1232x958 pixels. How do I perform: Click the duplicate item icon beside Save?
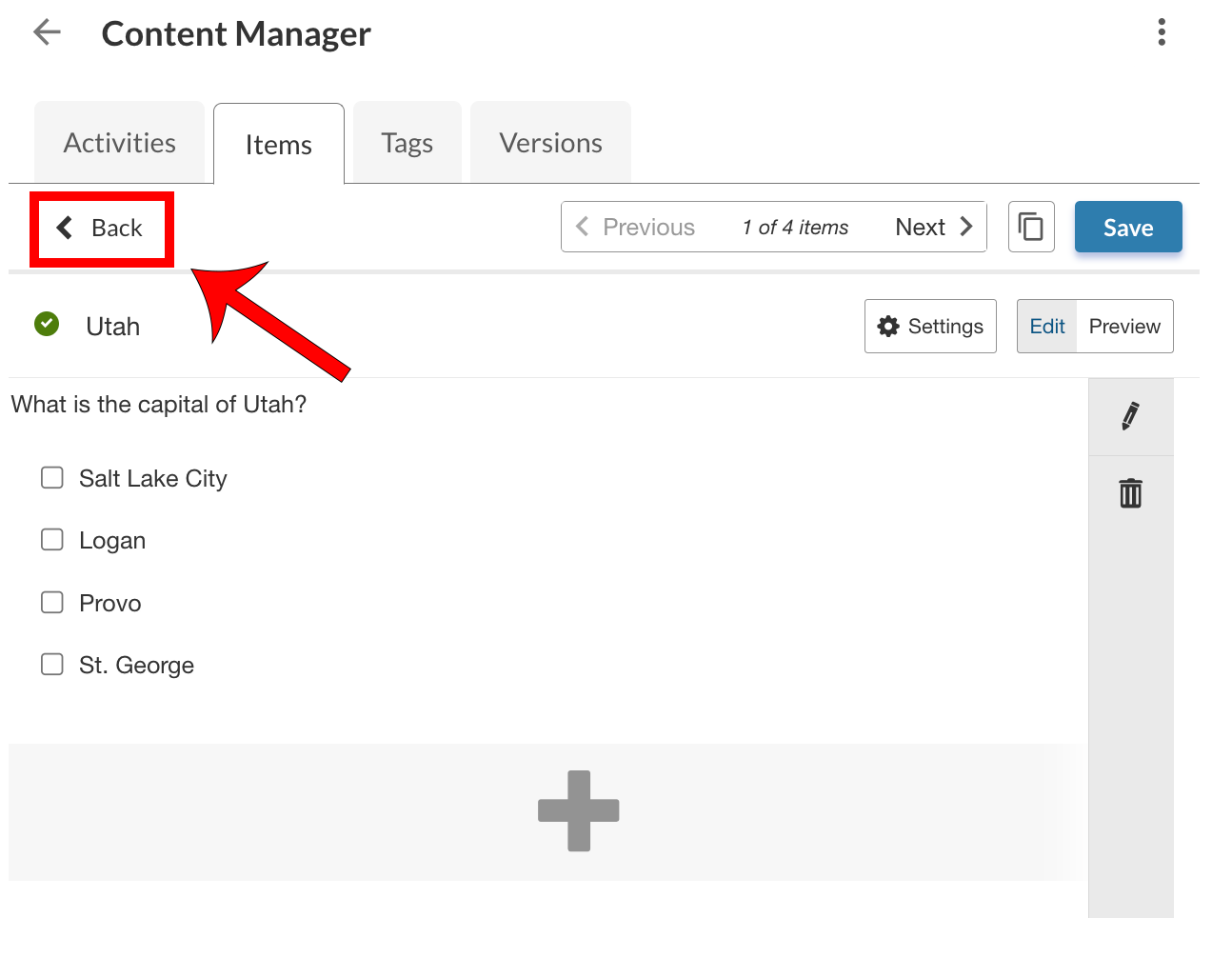(1031, 227)
